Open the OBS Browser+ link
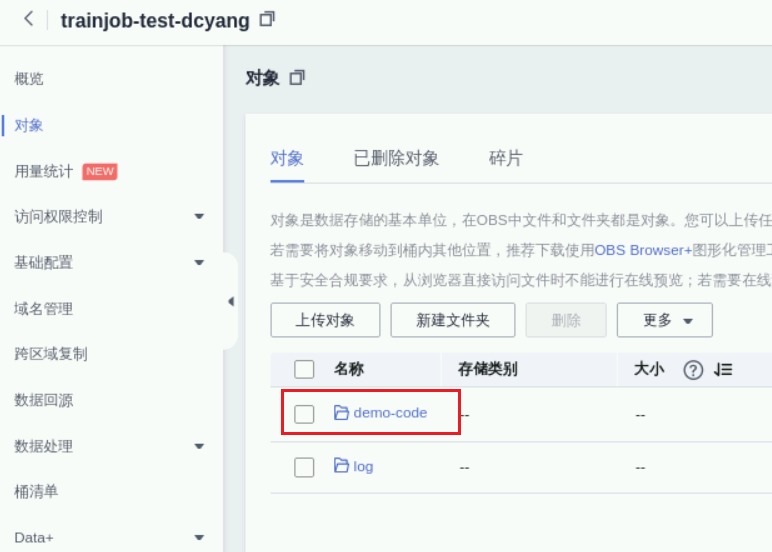 [x=643, y=250]
